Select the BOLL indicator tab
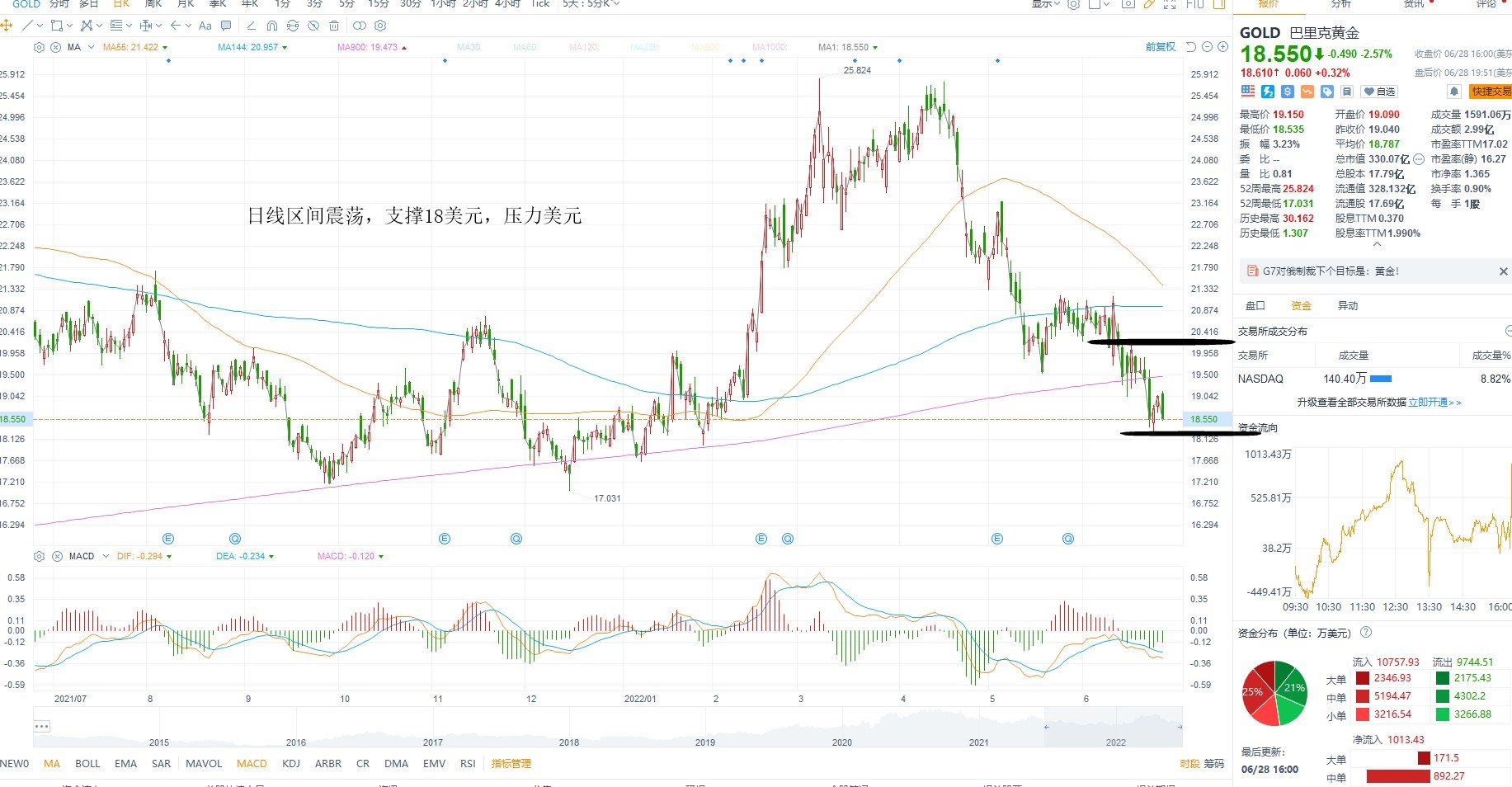Viewport: 1512px width, 787px height. pos(87,763)
